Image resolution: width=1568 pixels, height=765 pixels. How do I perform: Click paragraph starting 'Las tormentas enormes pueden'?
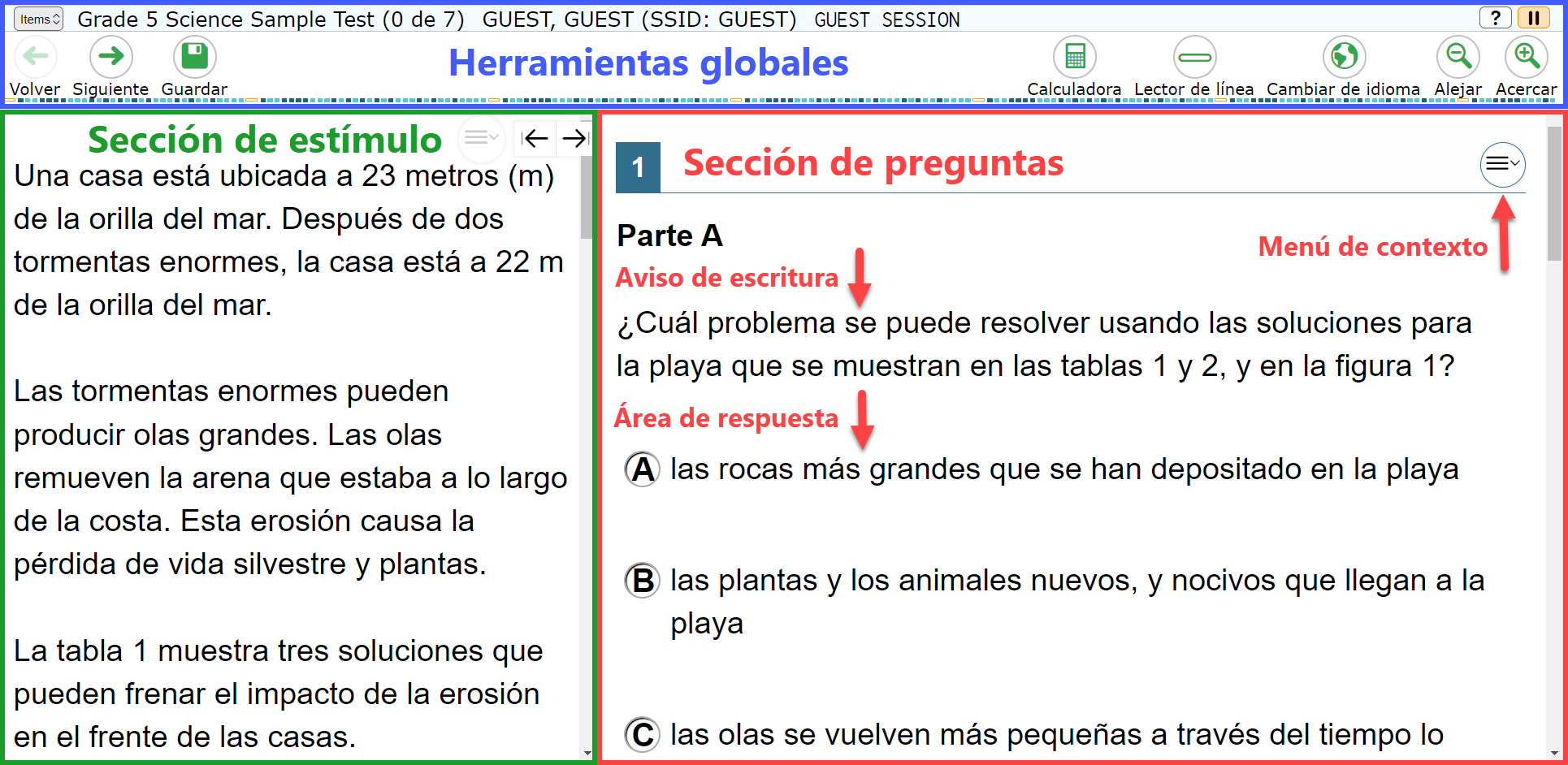(290, 478)
